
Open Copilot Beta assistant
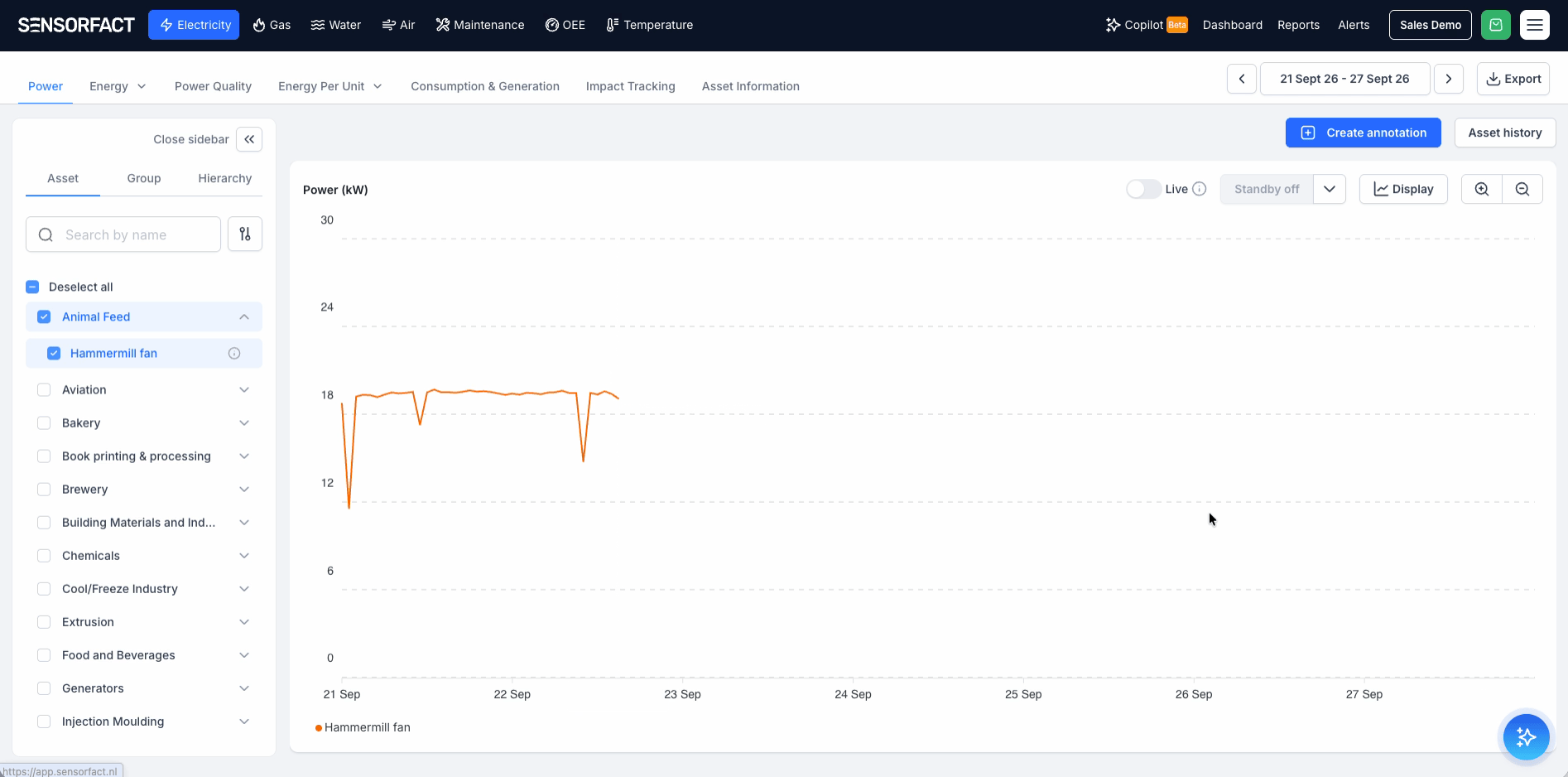[x=1147, y=25]
